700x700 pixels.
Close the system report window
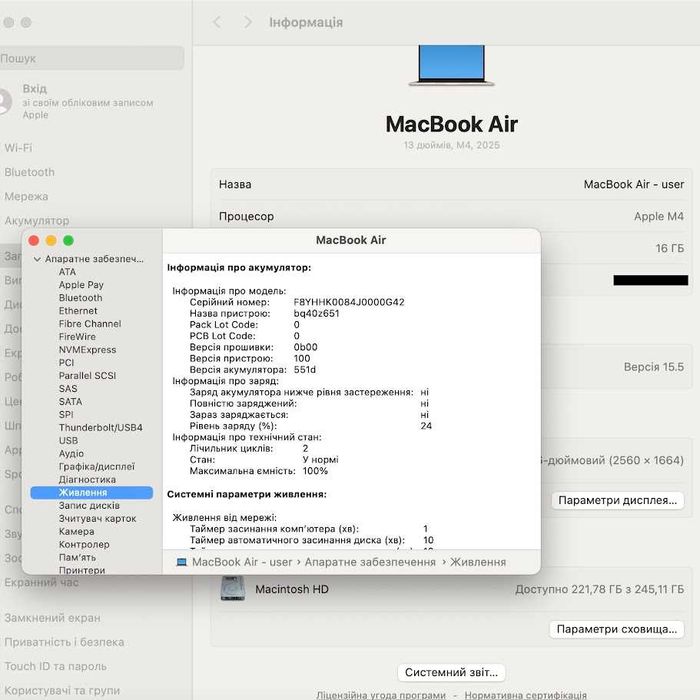click(x=33, y=241)
